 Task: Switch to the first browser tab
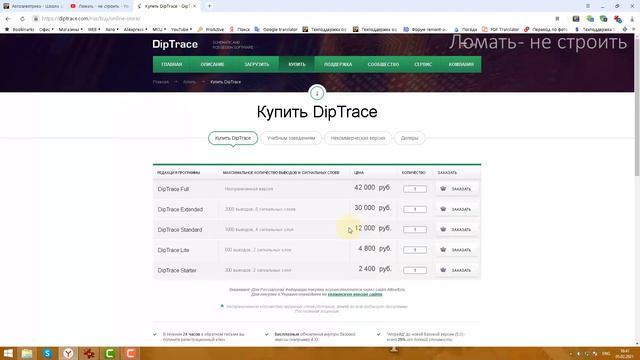33,6
